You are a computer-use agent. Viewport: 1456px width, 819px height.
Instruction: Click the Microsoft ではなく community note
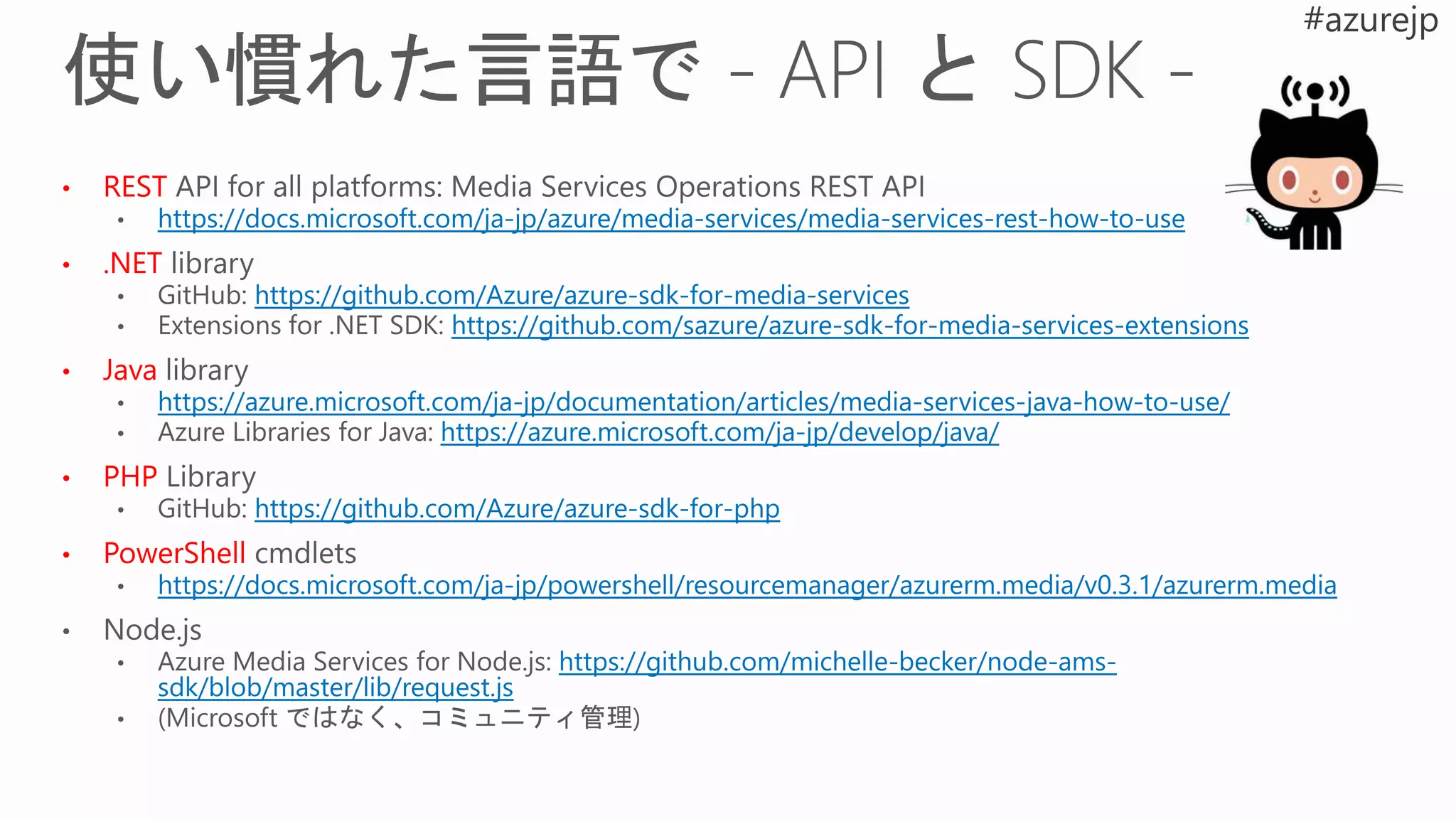coord(398,718)
